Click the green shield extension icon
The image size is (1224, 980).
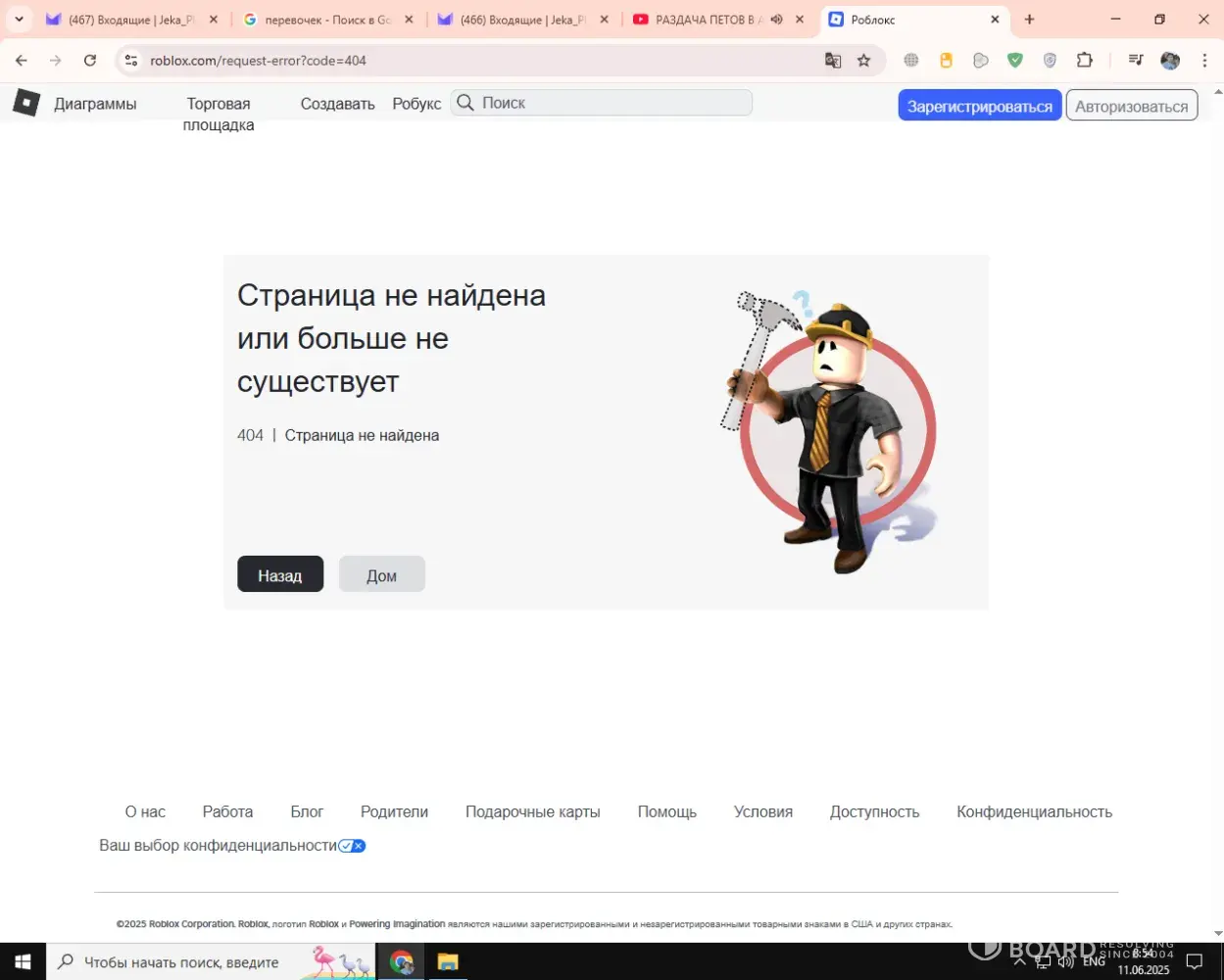click(x=1015, y=61)
